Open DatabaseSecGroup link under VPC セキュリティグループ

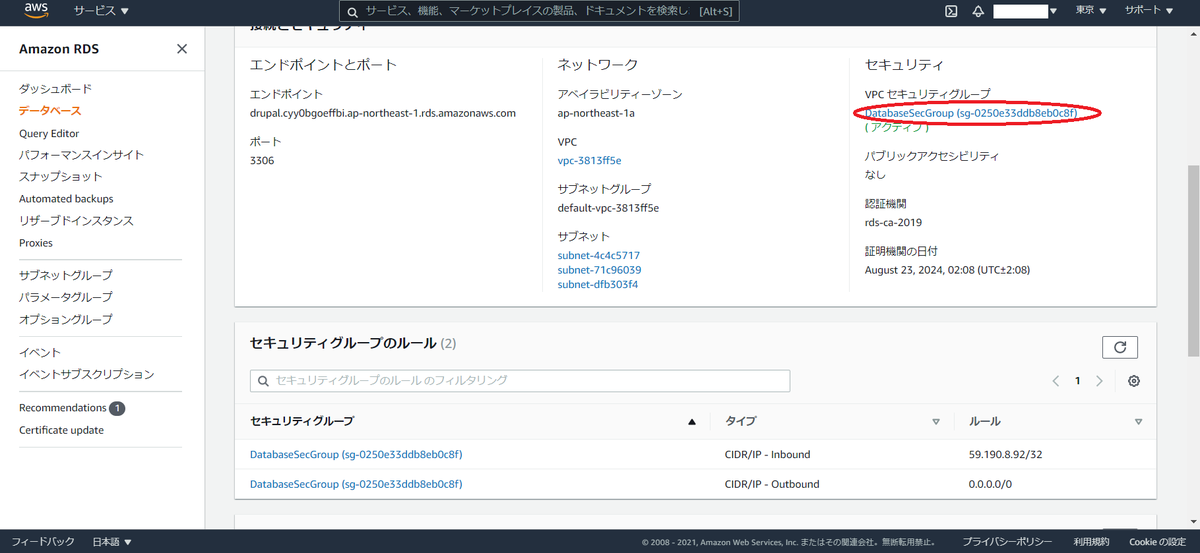click(971, 113)
